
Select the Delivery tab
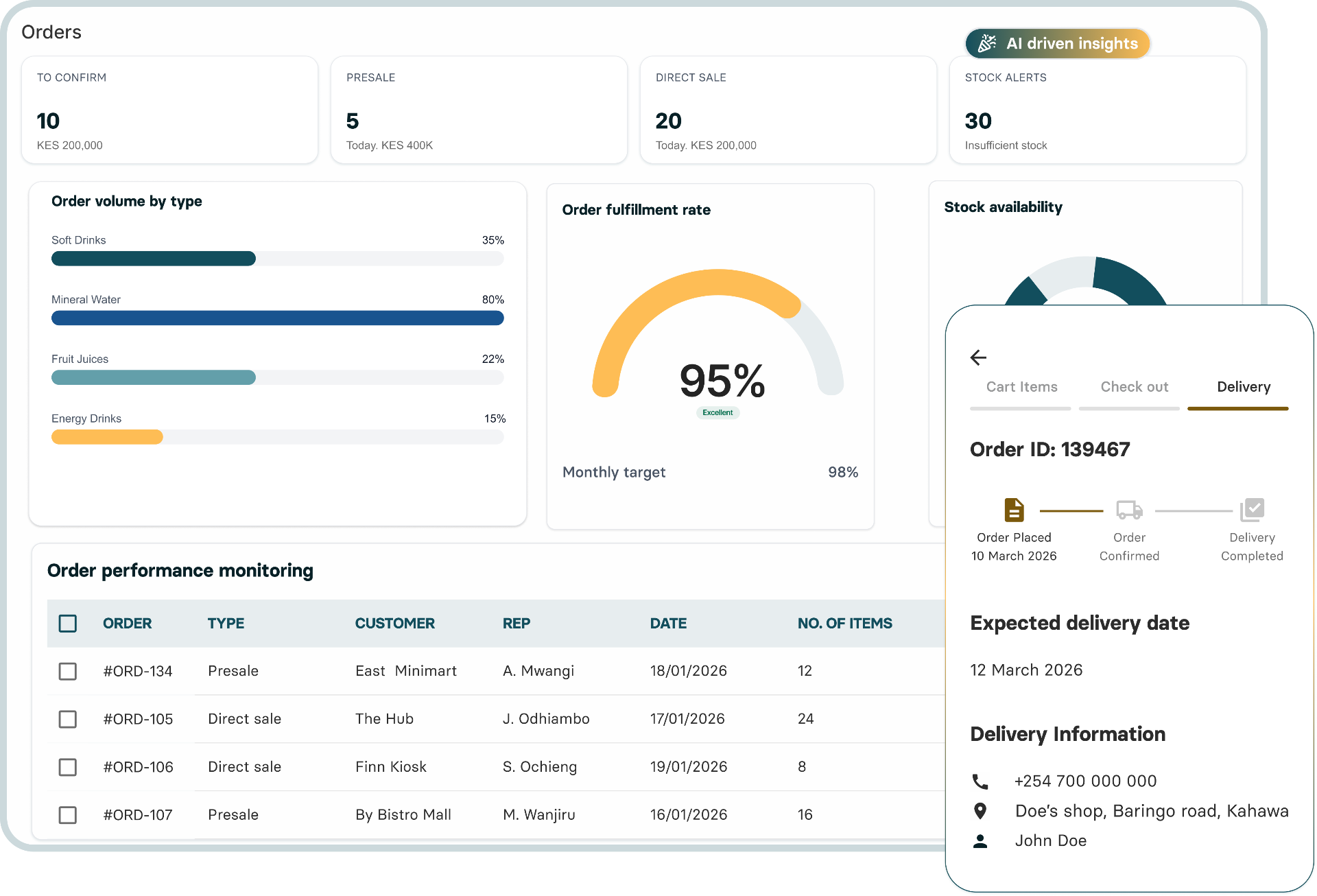click(1243, 387)
